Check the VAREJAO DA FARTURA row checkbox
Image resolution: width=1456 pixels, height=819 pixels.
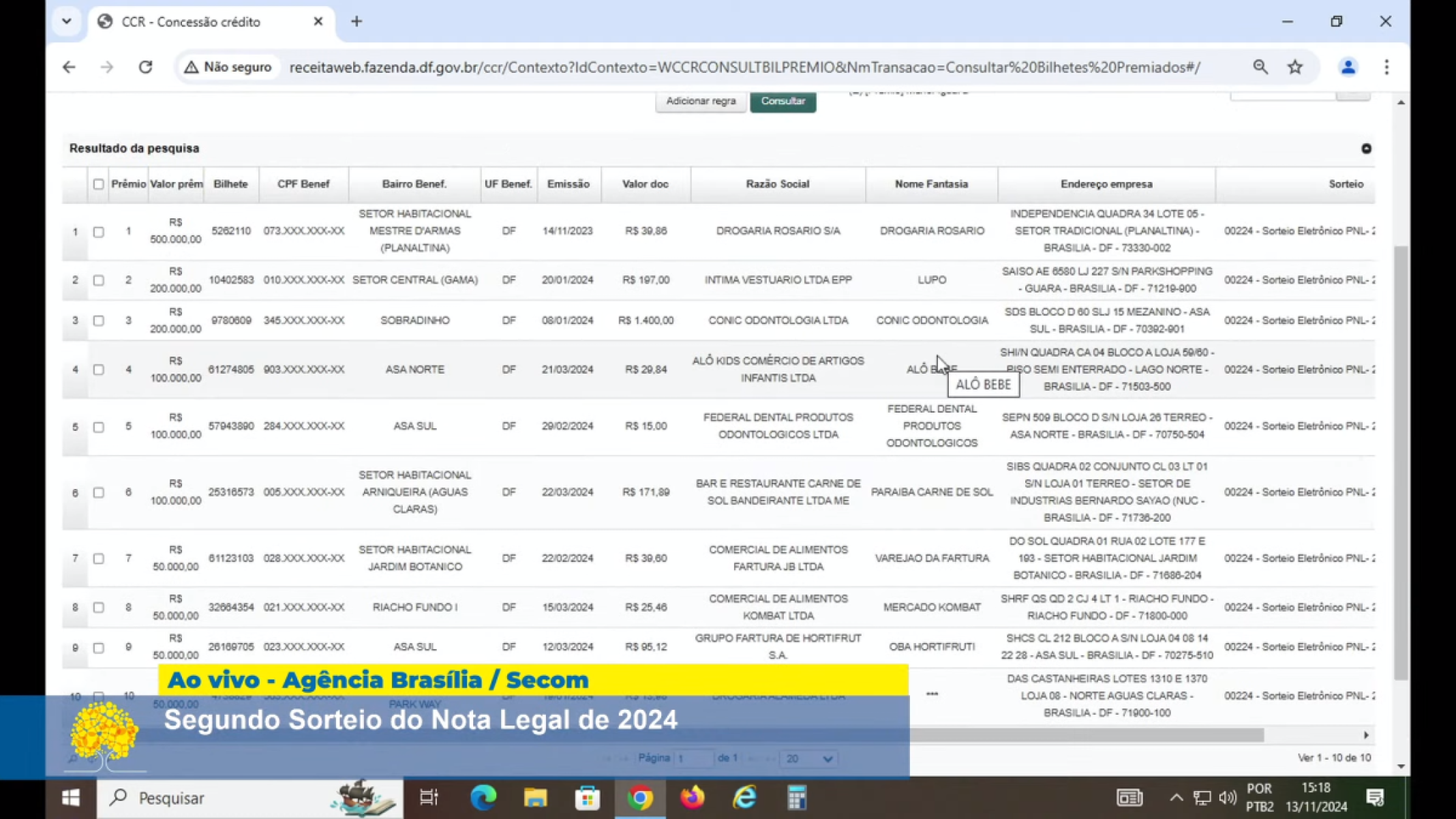pyautogui.click(x=99, y=559)
